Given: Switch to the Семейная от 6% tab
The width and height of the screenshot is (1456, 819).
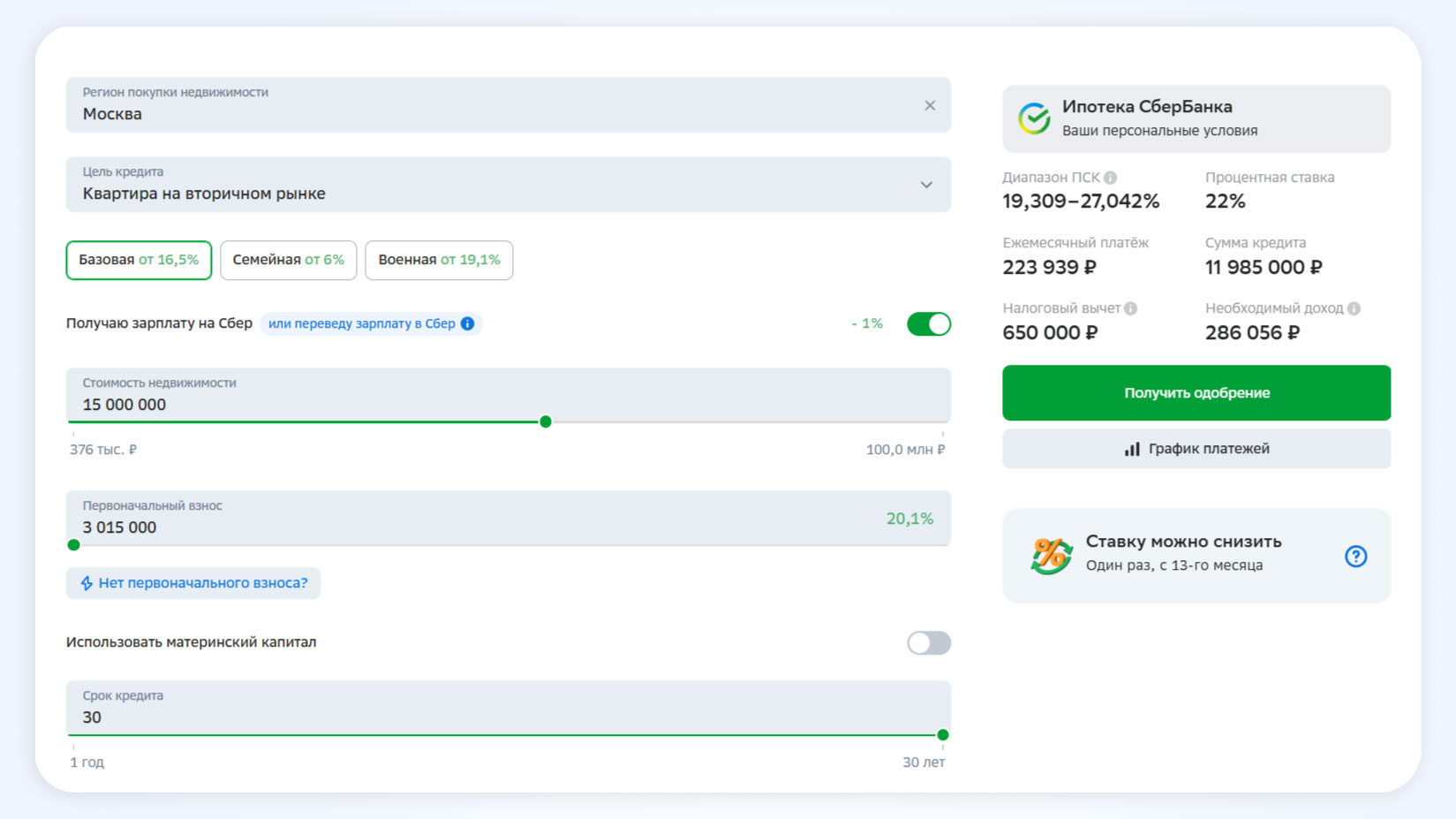Looking at the screenshot, I should pos(288,260).
